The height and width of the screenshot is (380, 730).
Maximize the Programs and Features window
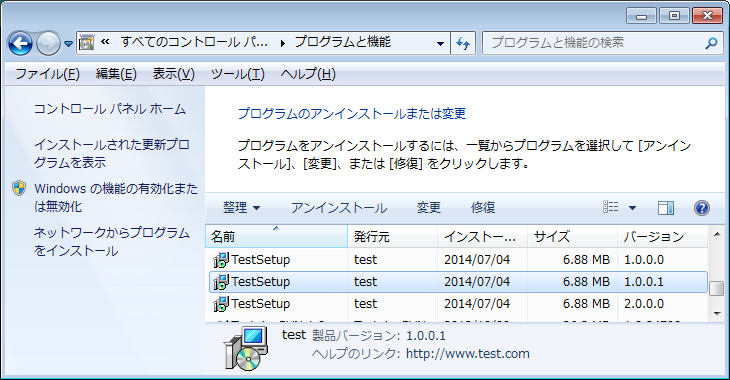[x=674, y=16]
